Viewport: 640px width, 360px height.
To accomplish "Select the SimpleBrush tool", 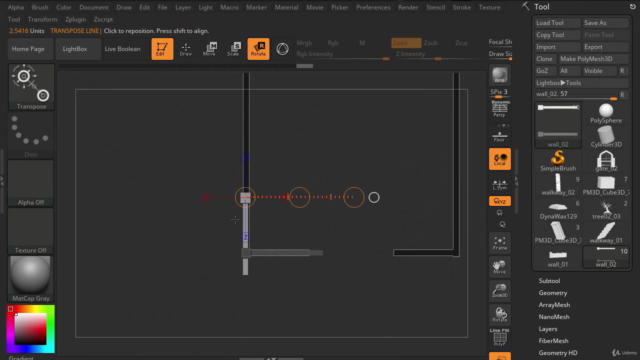I will coord(558,161).
